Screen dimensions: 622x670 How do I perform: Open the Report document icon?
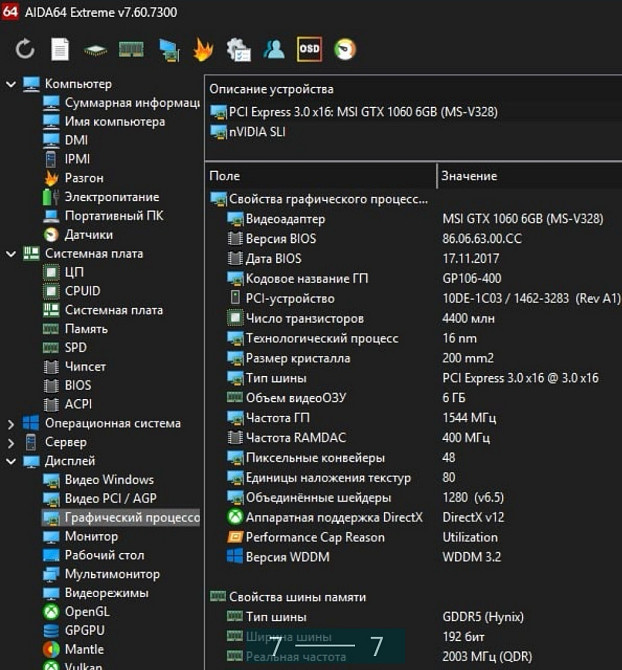60,49
